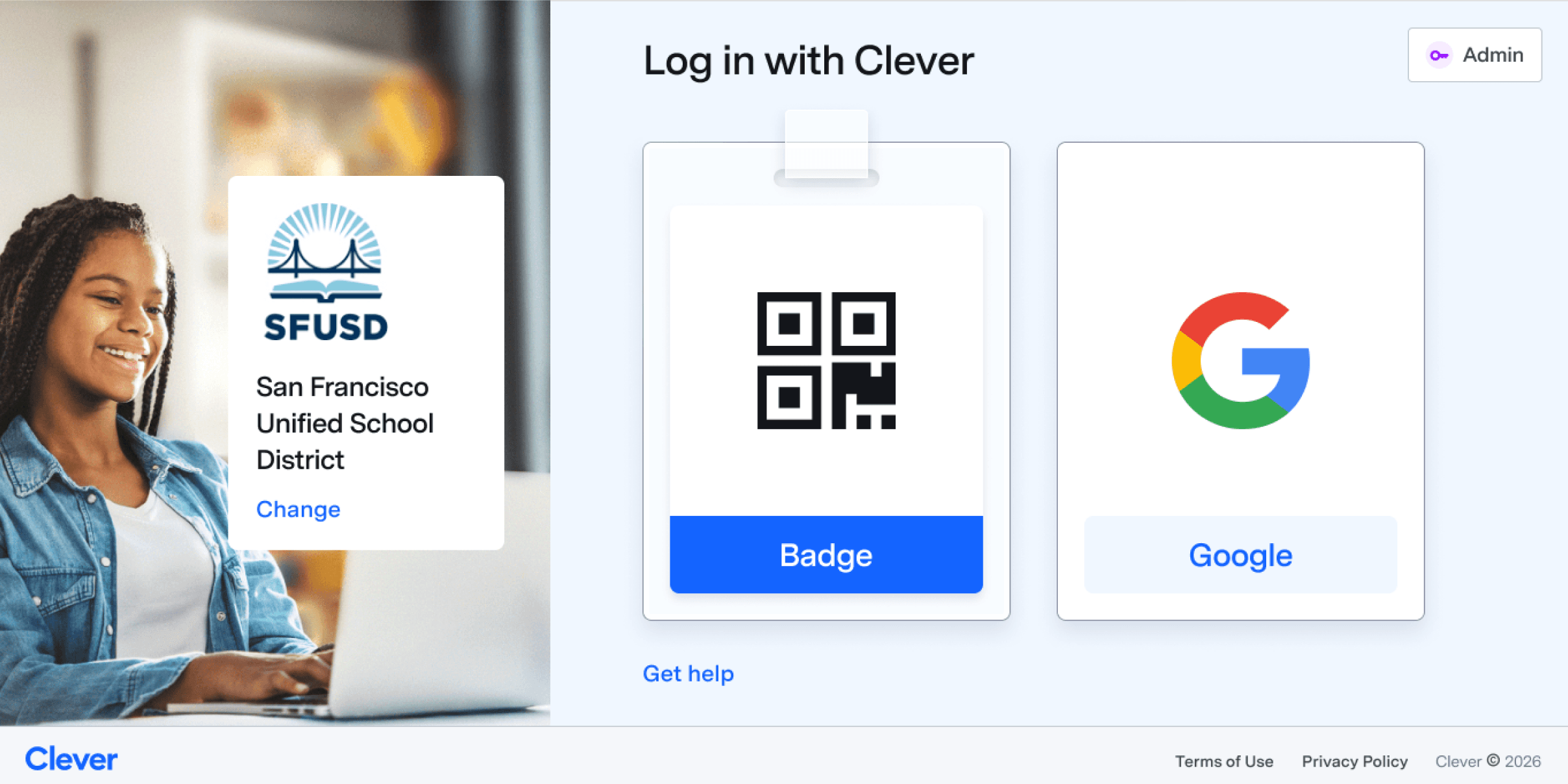Select the Google login card
Screen dimensions: 1568x784
1240,381
